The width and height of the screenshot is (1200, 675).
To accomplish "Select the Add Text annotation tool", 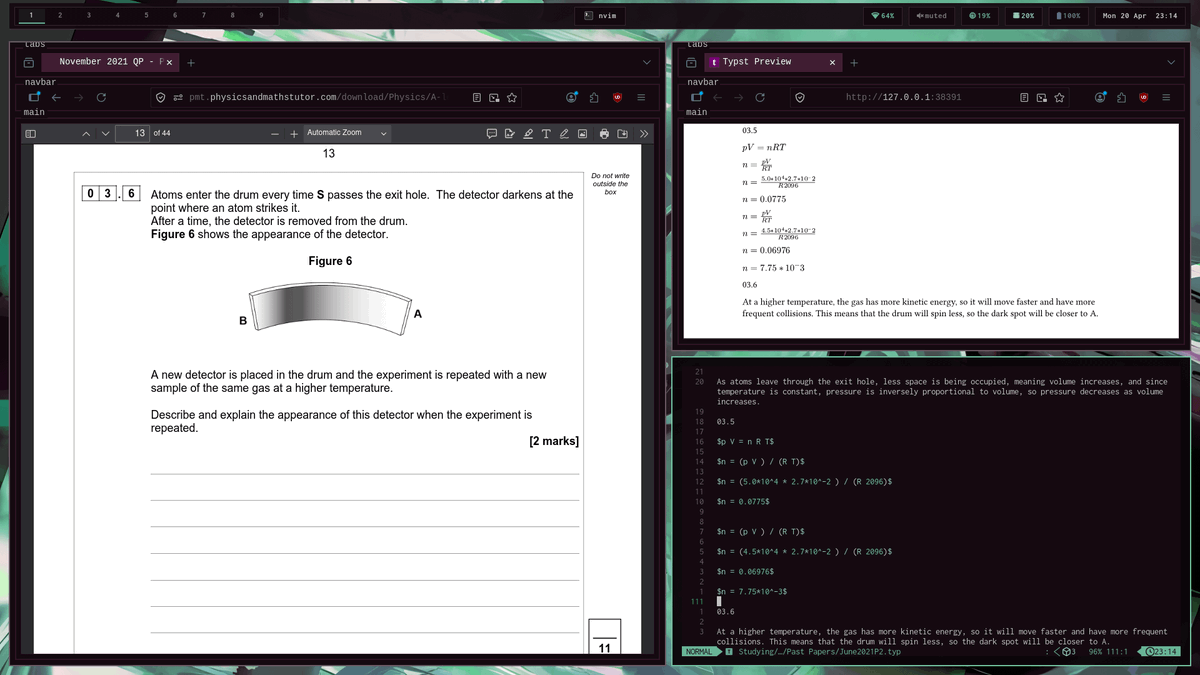I will coord(547,133).
